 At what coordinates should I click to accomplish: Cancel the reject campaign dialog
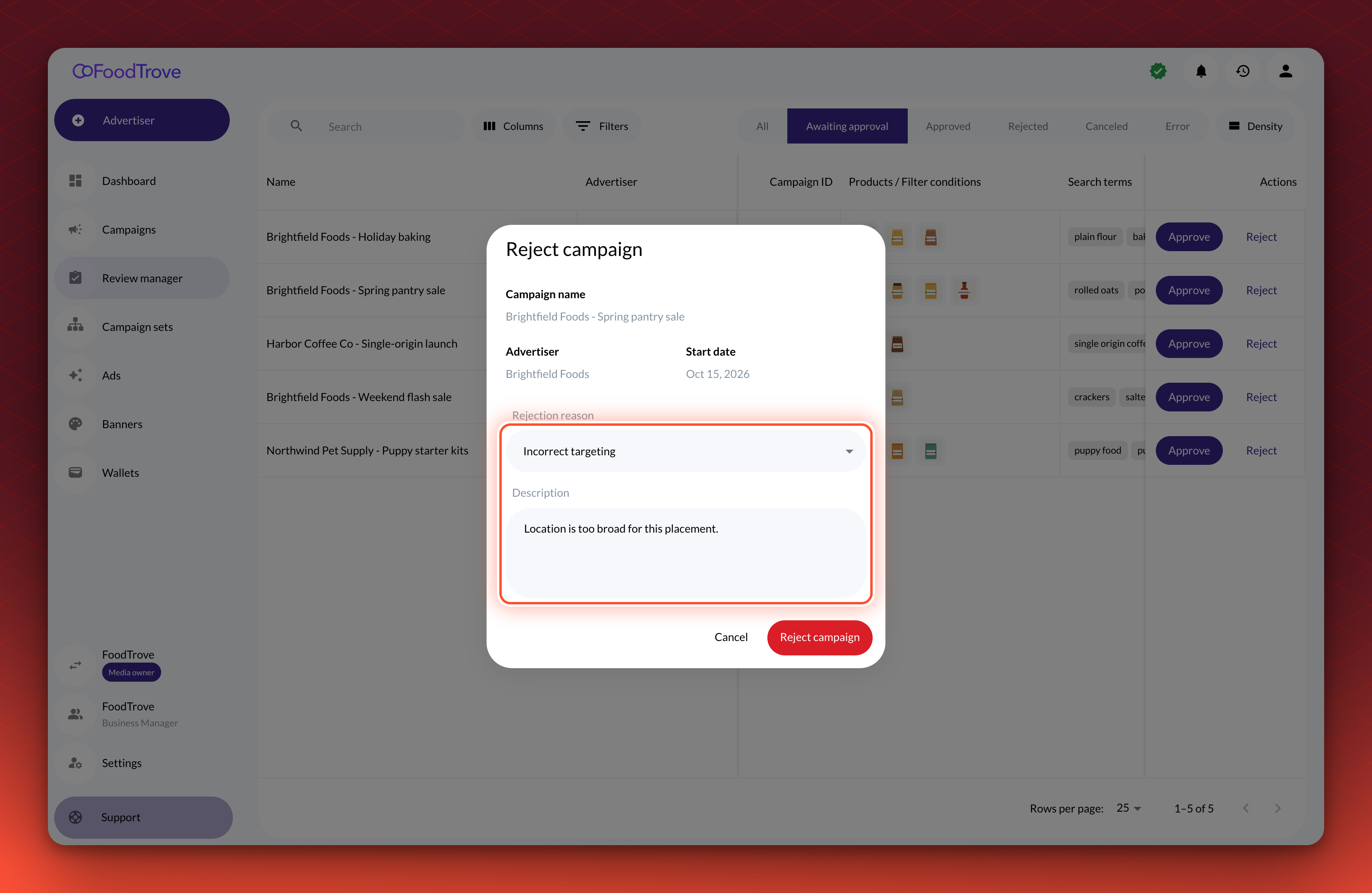point(730,637)
